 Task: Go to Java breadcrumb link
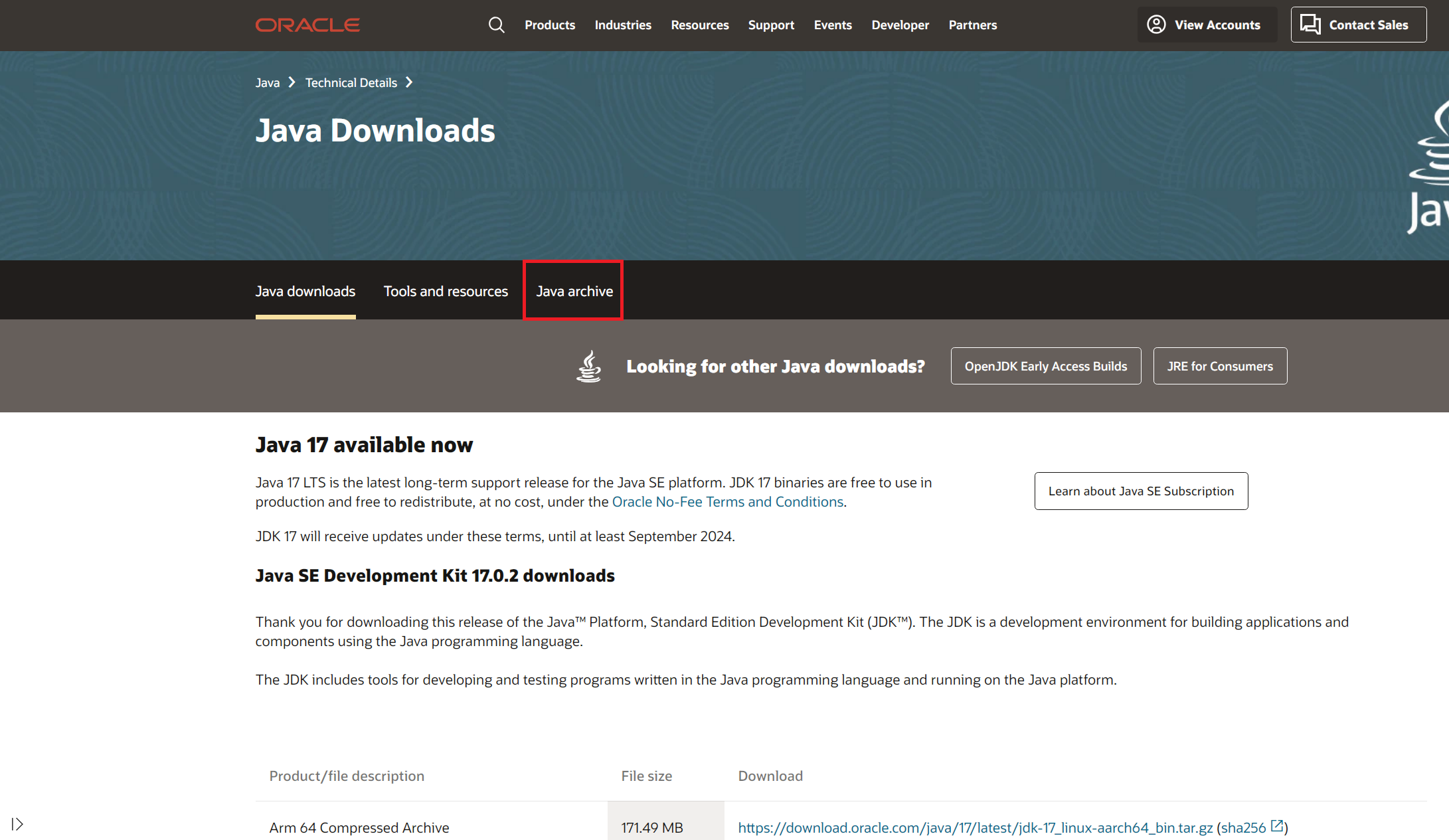pyautogui.click(x=268, y=83)
